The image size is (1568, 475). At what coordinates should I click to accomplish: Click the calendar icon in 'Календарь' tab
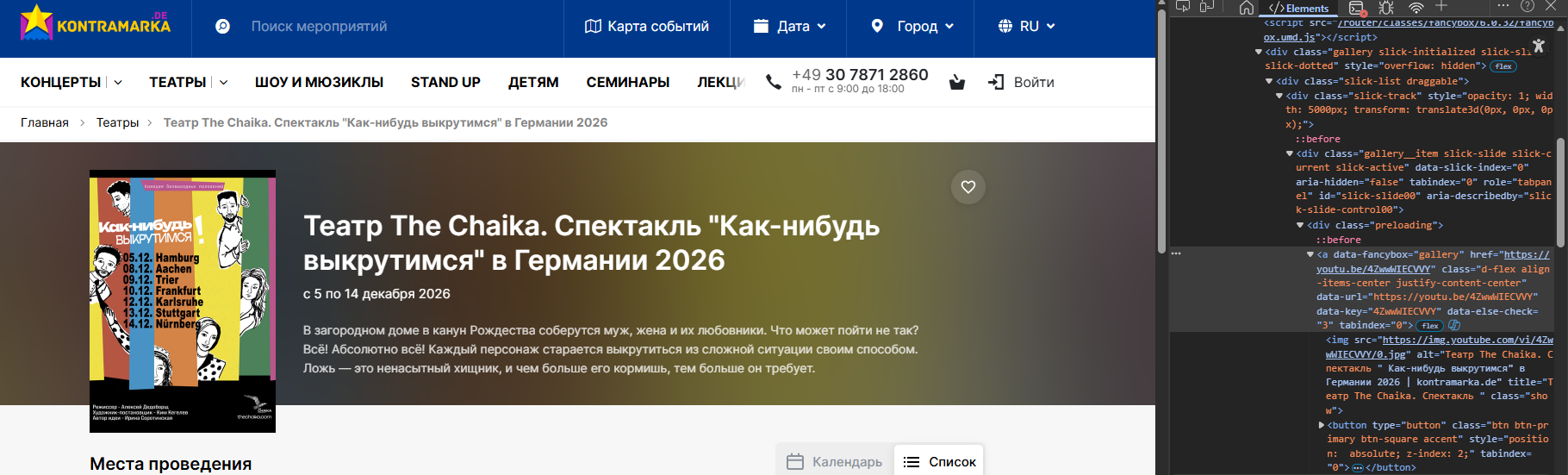pyautogui.click(x=795, y=462)
